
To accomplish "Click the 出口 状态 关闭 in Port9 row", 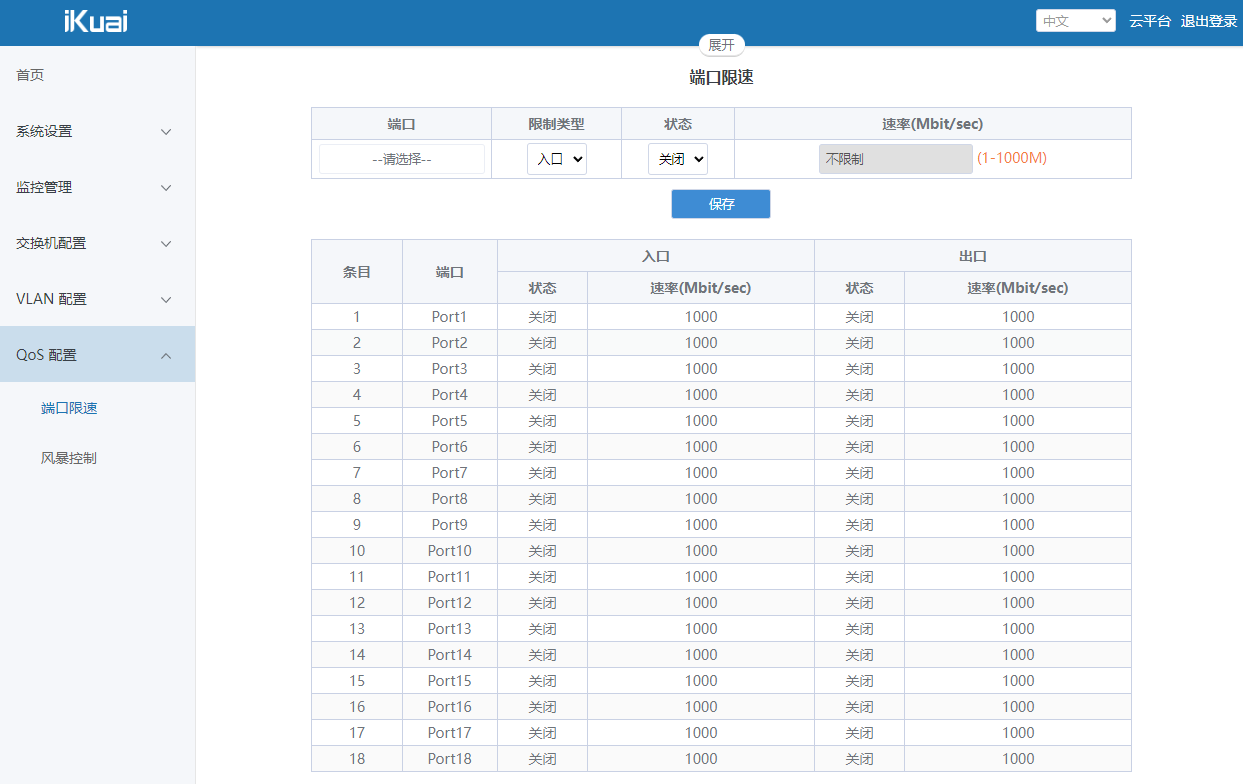I will 860,525.
